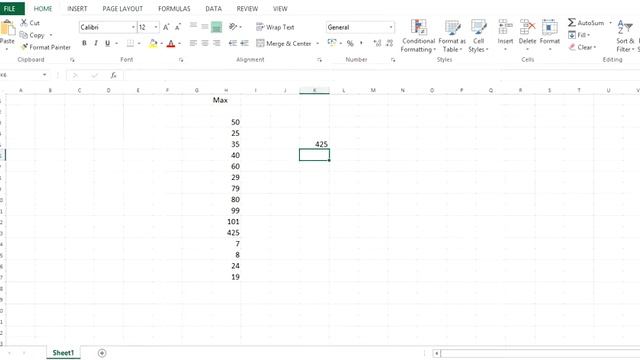Open Font dialog launcher
The height and width of the screenshot is (360, 640).
181,60
